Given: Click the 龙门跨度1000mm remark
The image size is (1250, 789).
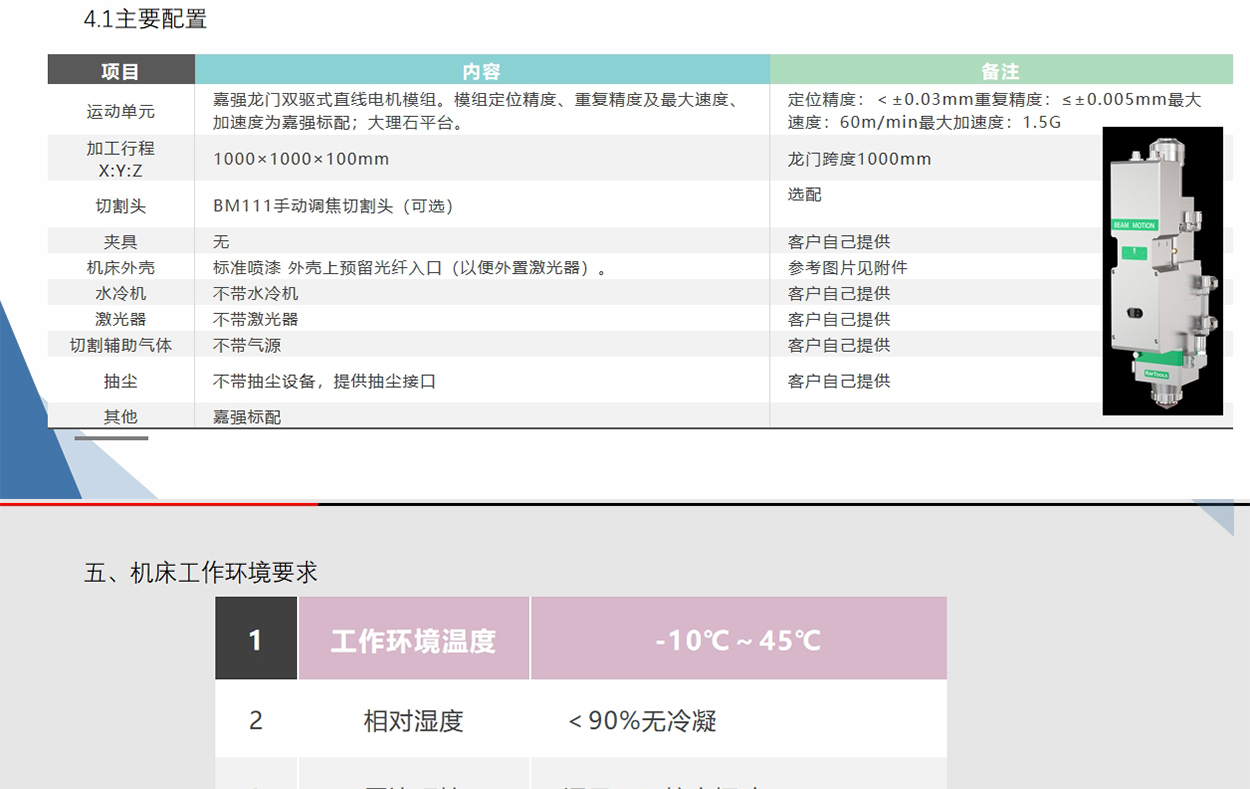Looking at the screenshot, I should point(859,159).
